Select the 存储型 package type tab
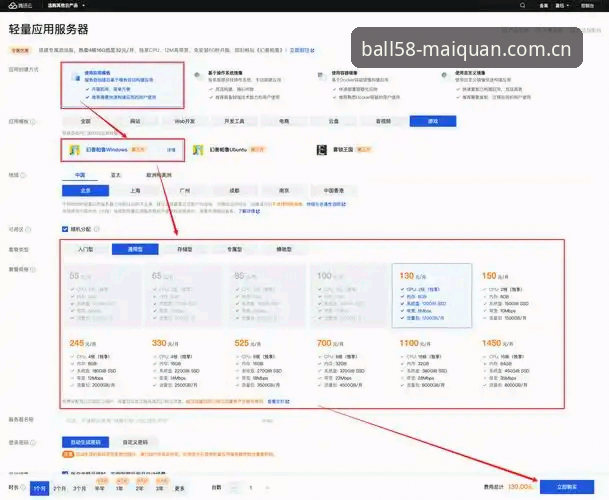 [x=185, y=249]
